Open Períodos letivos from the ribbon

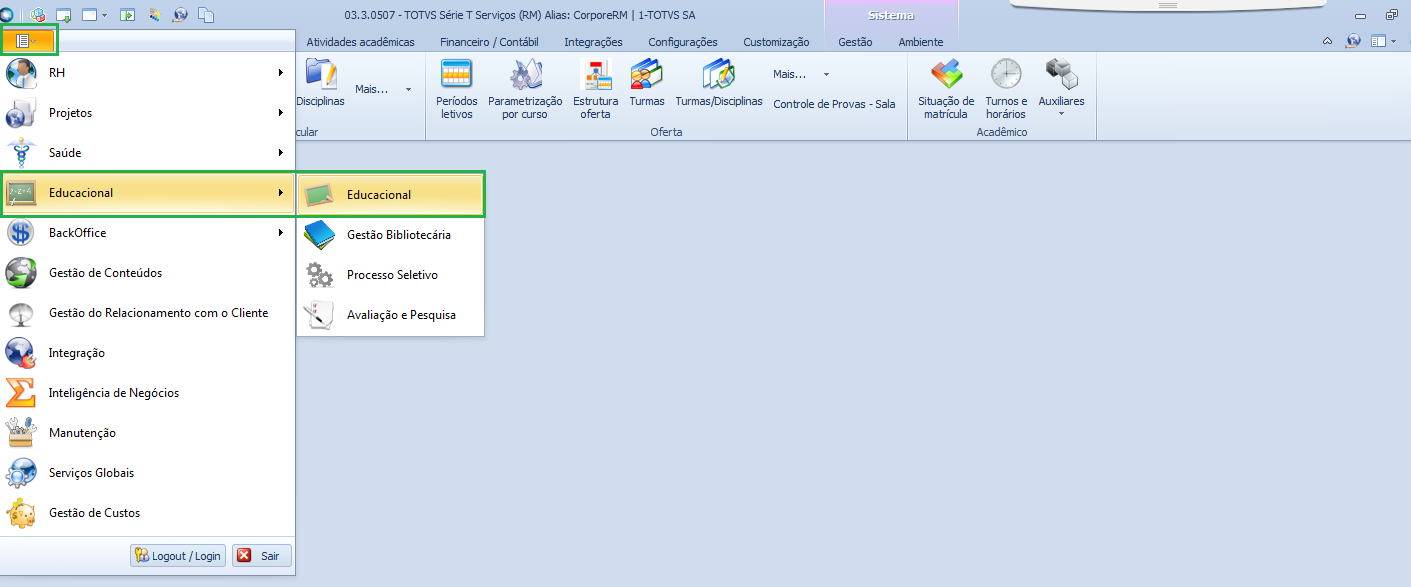point(457,89)
